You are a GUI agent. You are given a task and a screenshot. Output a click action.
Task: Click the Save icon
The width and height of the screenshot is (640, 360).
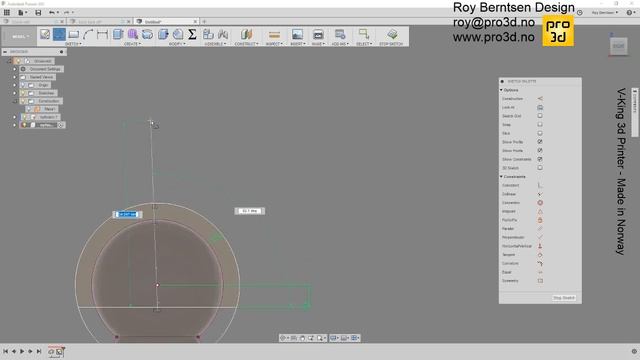[38, 13]
